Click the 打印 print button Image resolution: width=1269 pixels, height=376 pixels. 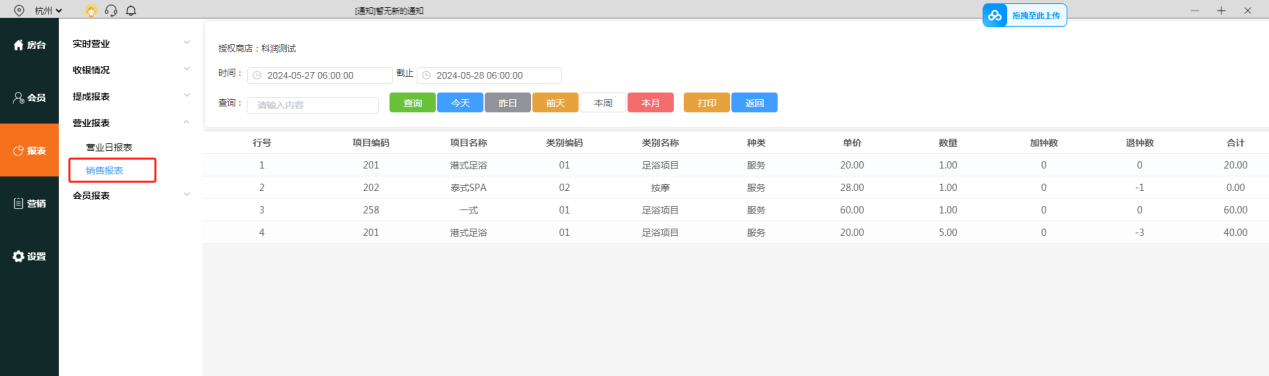click(707, 103)
